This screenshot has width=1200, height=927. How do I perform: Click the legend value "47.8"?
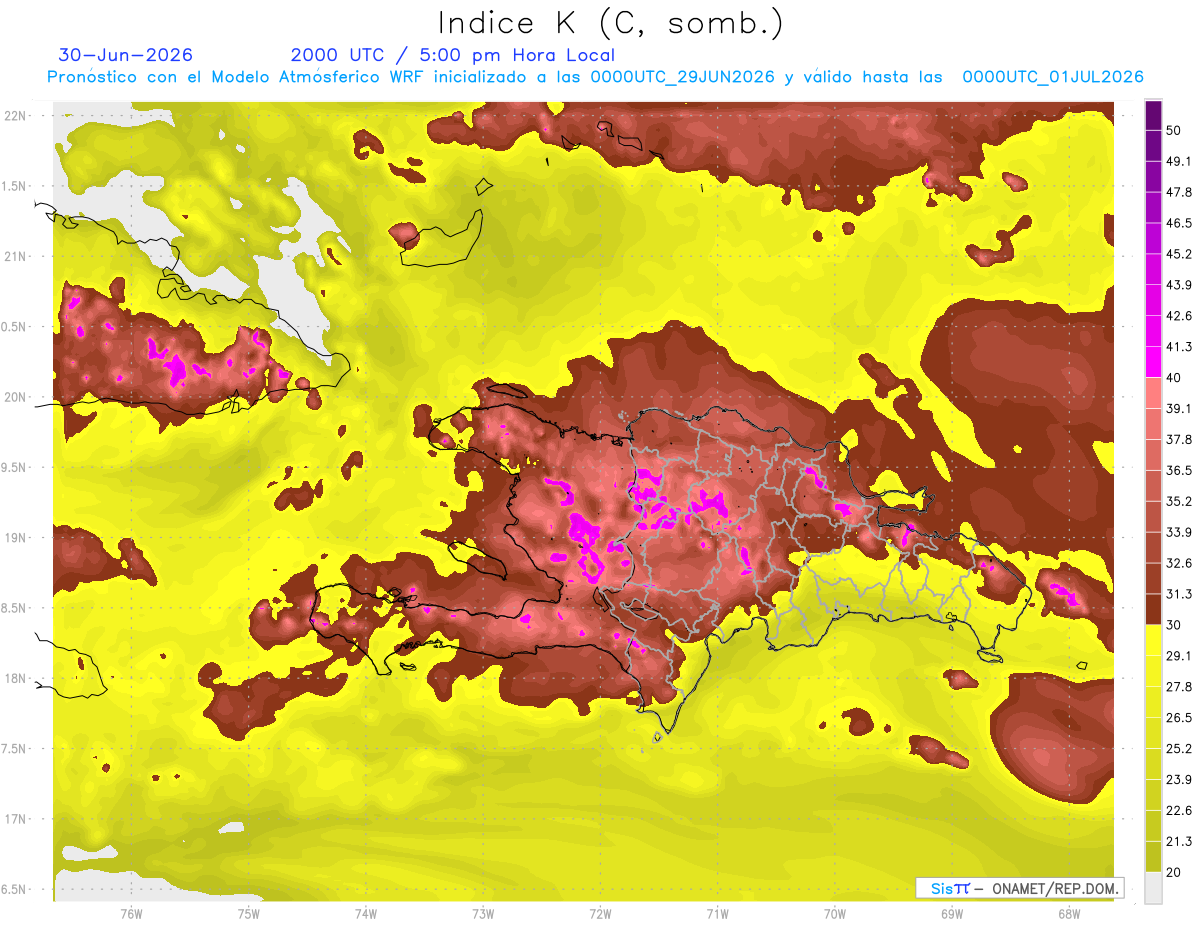[1179, 192]
